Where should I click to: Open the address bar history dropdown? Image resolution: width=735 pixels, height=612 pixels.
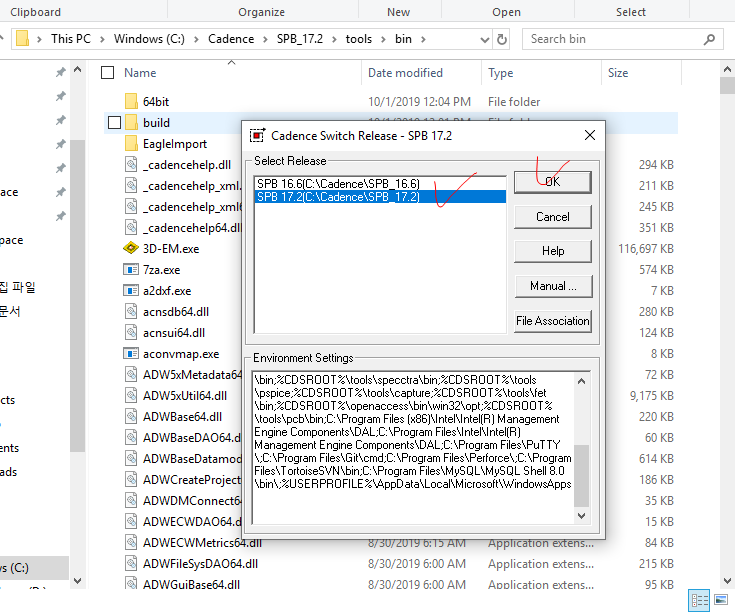coord(485,40)
